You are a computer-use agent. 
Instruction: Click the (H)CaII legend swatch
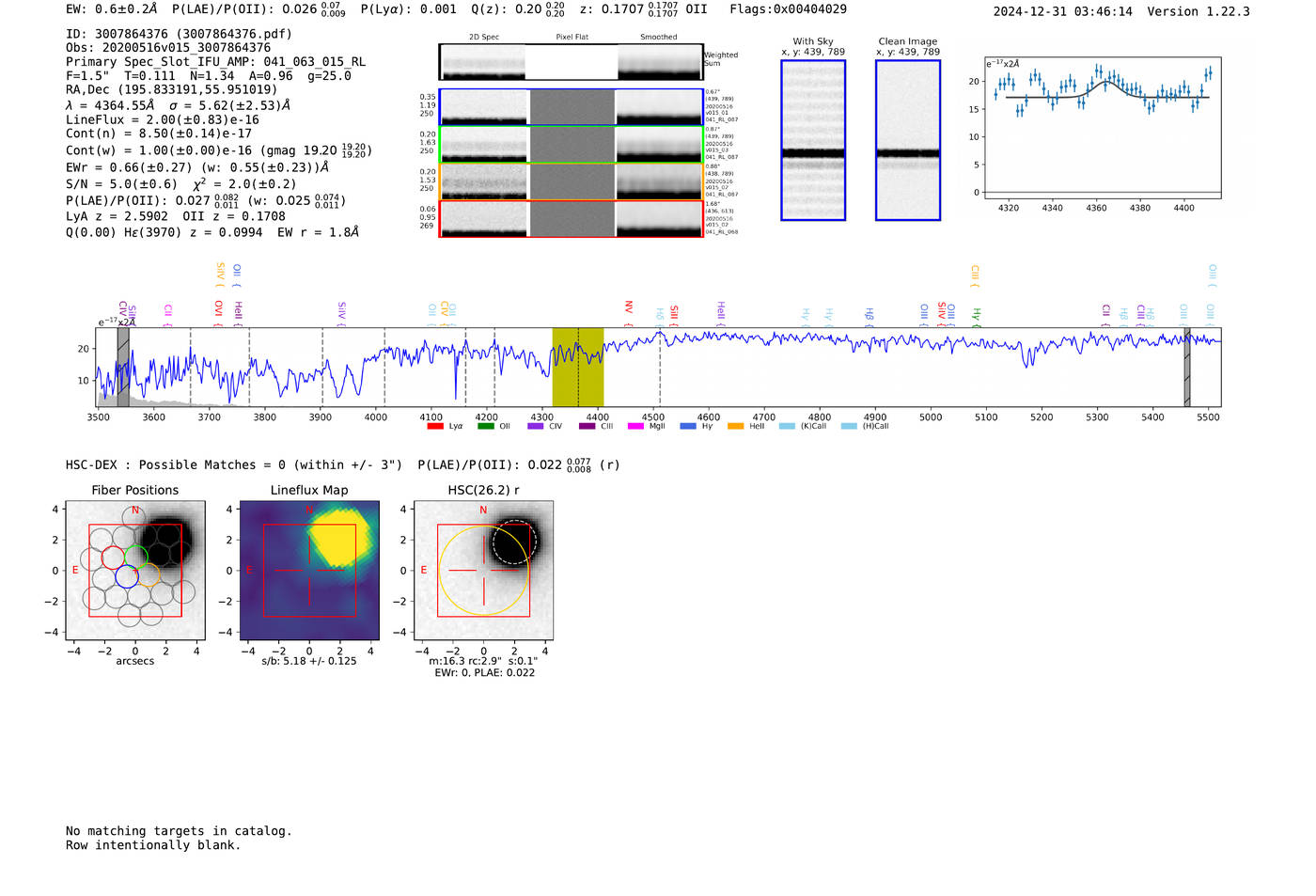coord(850,426)
